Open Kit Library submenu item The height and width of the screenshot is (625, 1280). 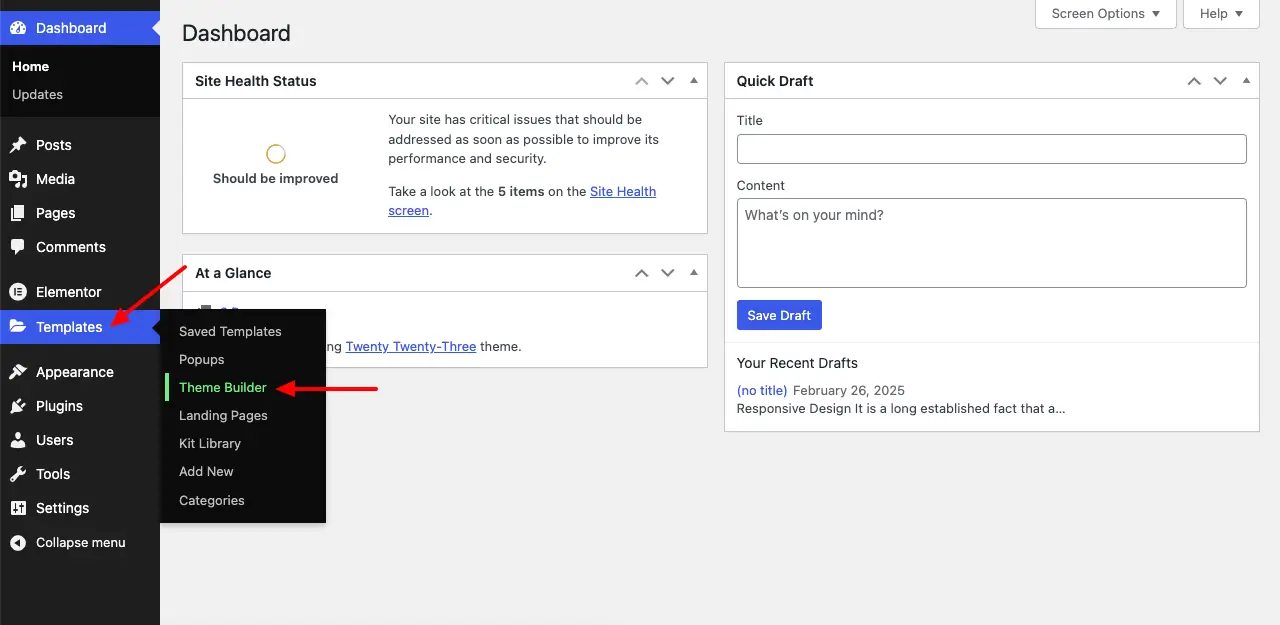(x=210, y=443)
